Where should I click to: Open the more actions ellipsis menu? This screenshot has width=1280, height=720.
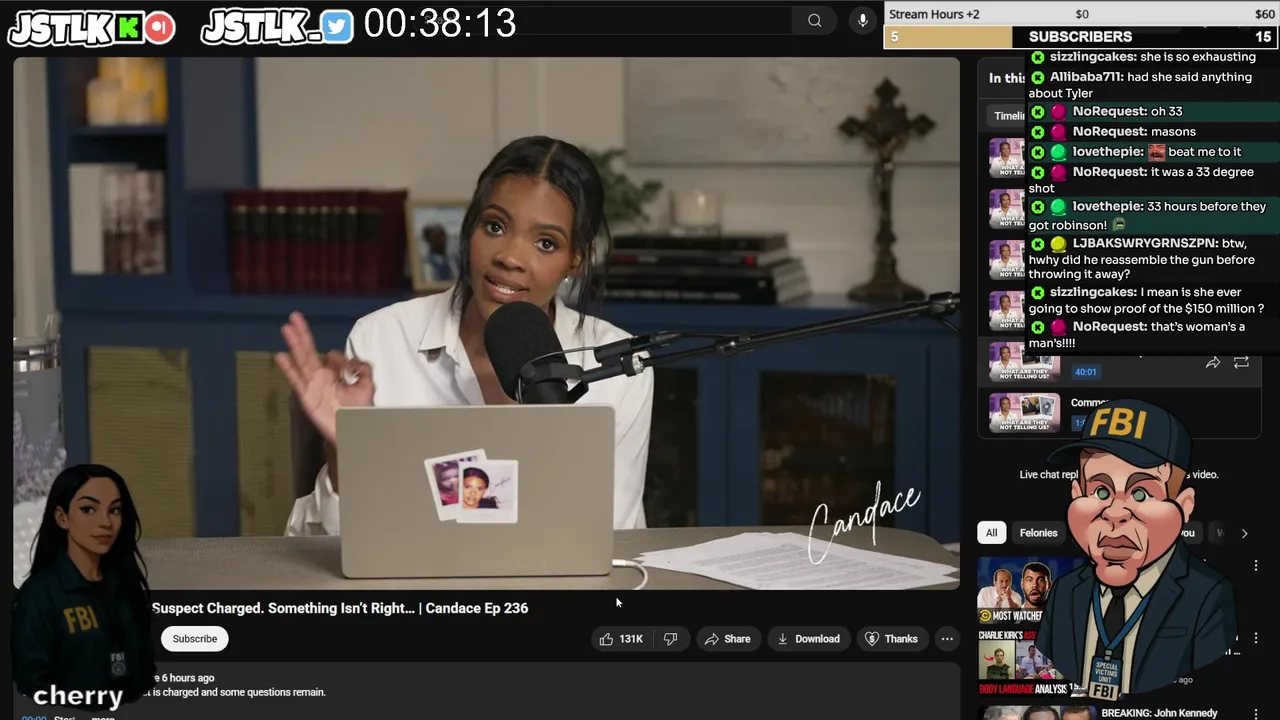tap(947, 639)
